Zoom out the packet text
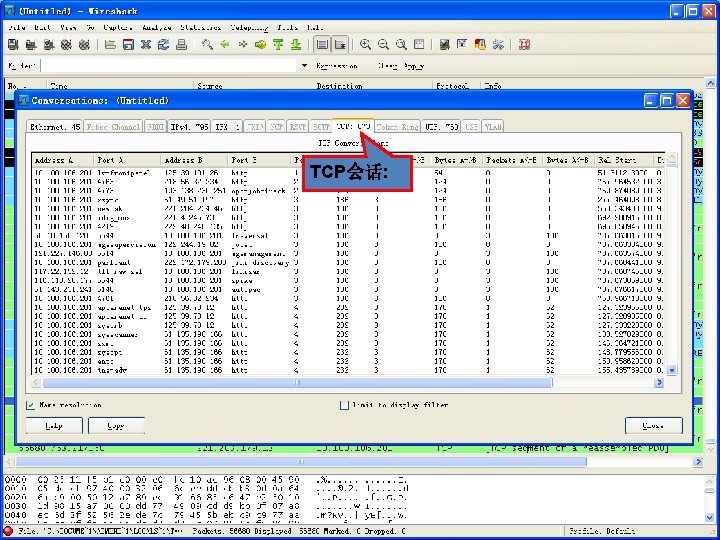The height and width of the screenshot is (540, 720). click(383, 45)
